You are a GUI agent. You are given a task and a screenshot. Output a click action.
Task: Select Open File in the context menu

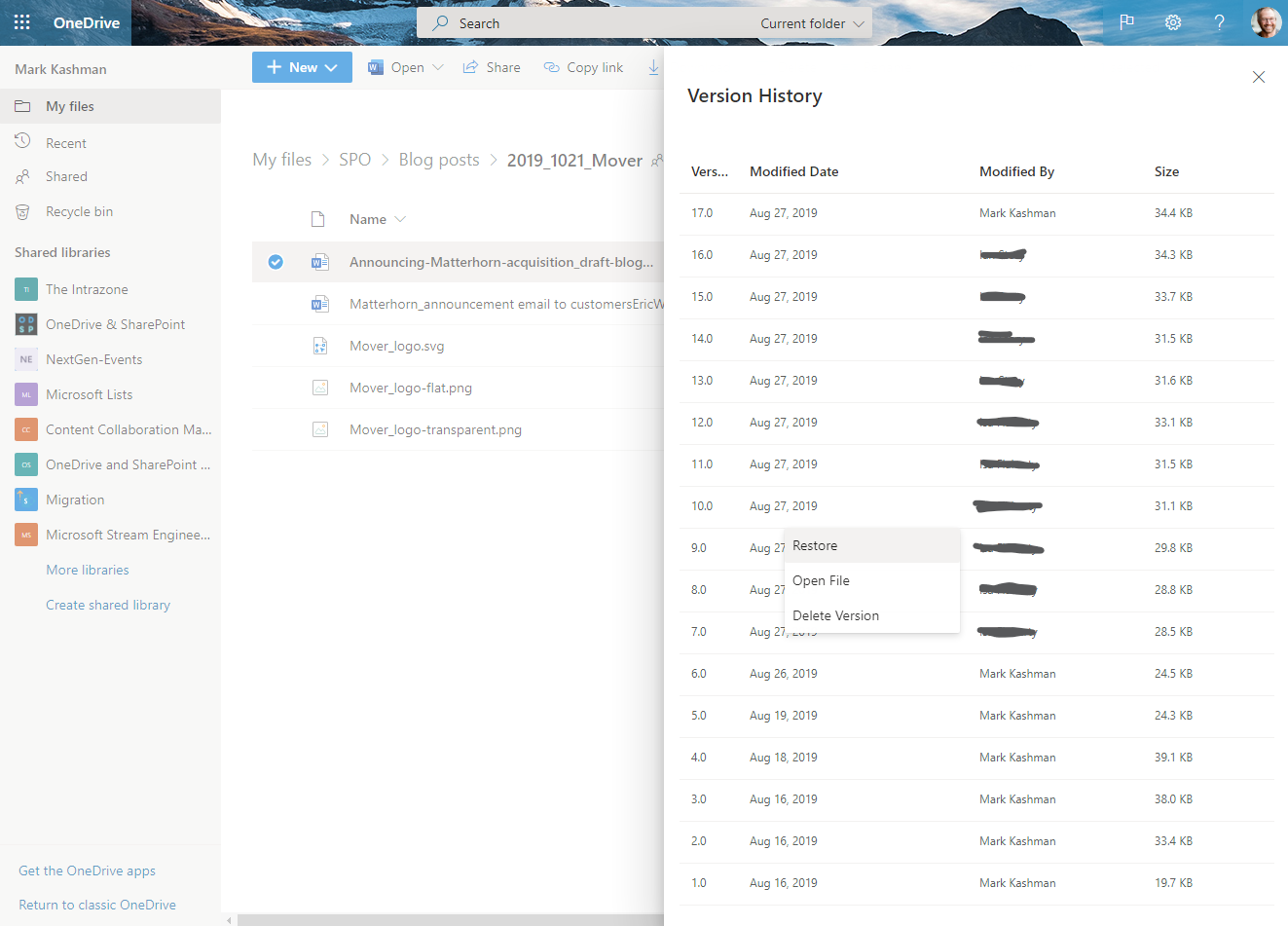[872, 580]
